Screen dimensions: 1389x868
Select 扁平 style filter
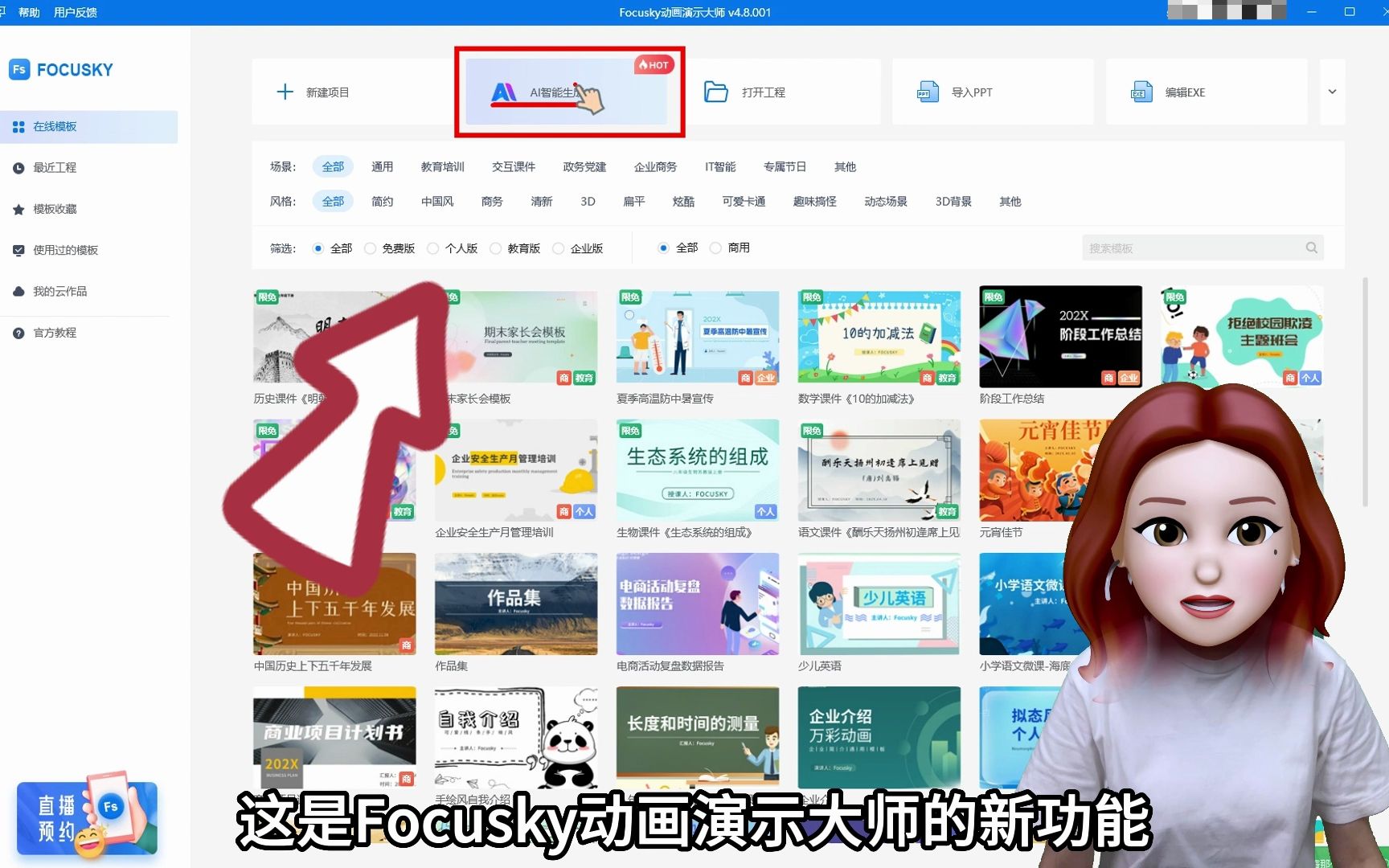pyautogui.click(x=634, y=201)
